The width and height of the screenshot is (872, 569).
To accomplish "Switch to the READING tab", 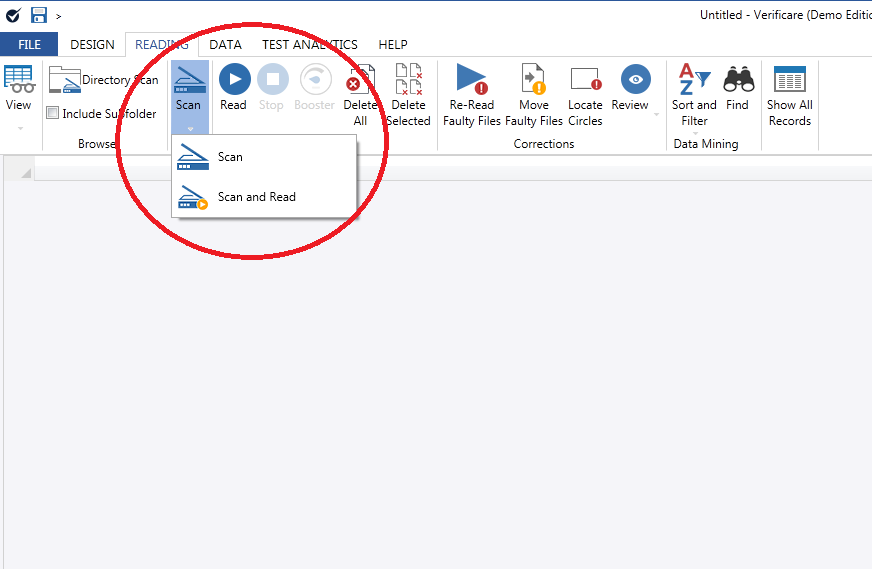I will coord(162,44).
